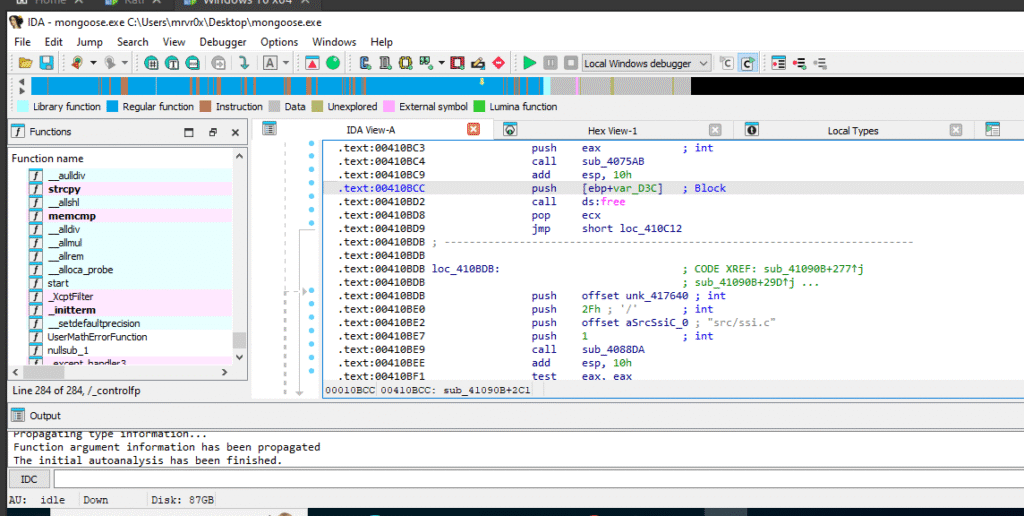The height and width of the screenshot is (516, 1024).
Task: Toggle the highlighted 'C' with play arrow icon
Action: 748,63
